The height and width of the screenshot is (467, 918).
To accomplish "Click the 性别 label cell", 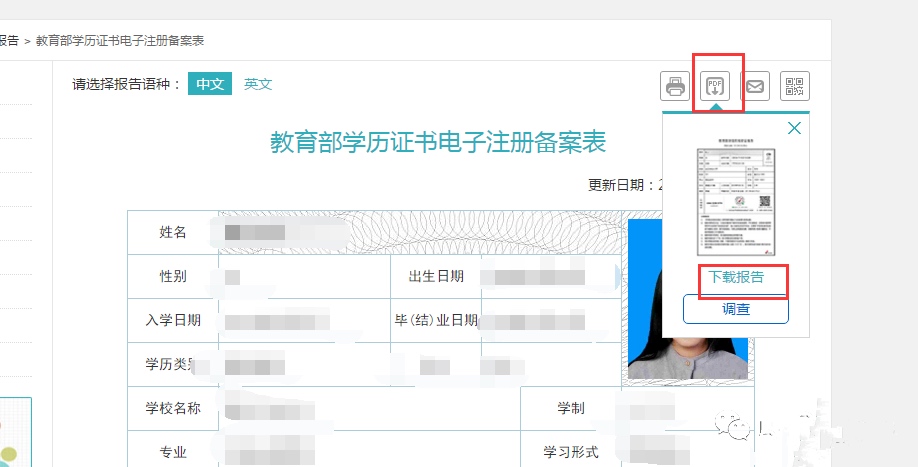I will (173, 276).
